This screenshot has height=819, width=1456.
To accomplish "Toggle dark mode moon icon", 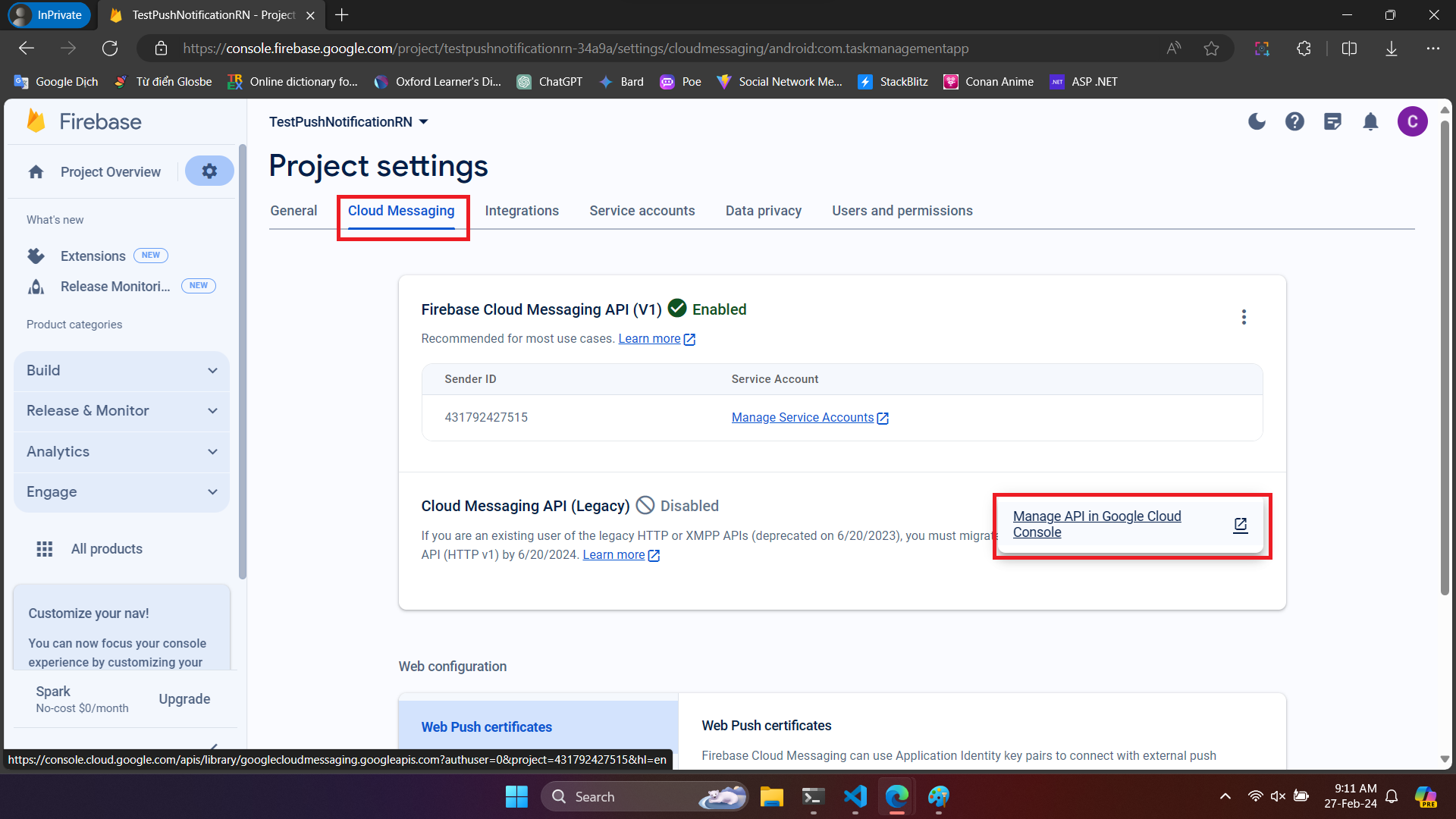I will 1257,121.
